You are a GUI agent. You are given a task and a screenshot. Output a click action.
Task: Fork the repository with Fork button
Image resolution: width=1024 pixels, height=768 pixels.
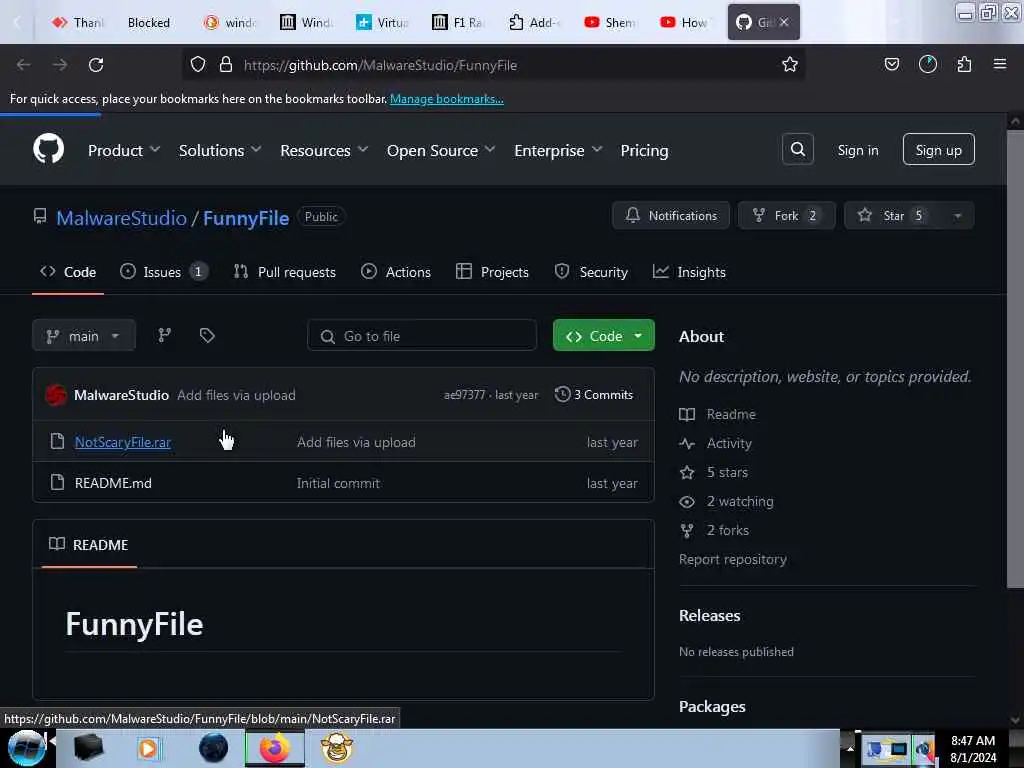786,216
